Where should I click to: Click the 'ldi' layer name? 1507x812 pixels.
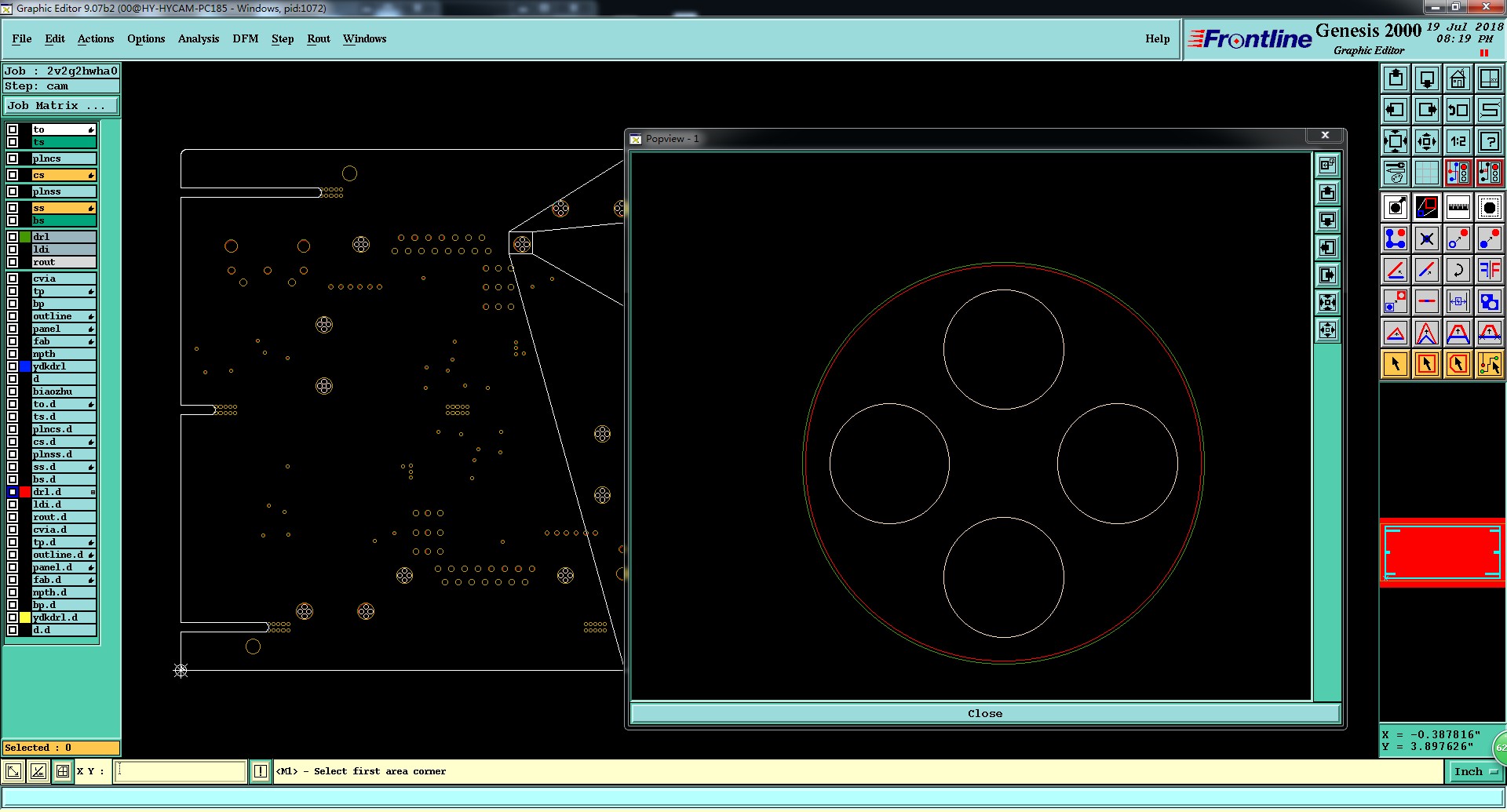point(64,249)
